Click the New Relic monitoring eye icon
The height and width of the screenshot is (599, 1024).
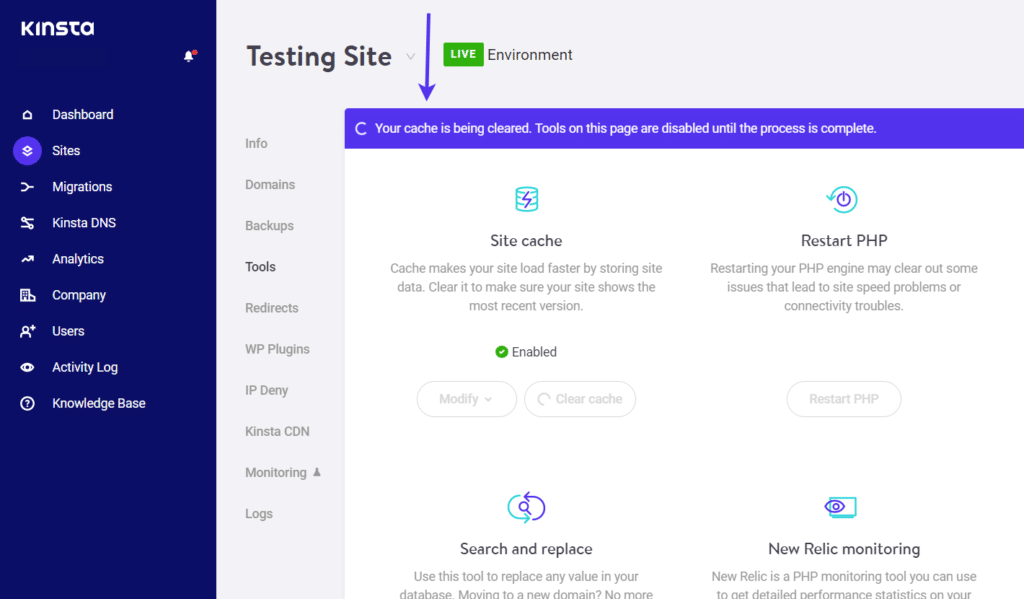841,507
